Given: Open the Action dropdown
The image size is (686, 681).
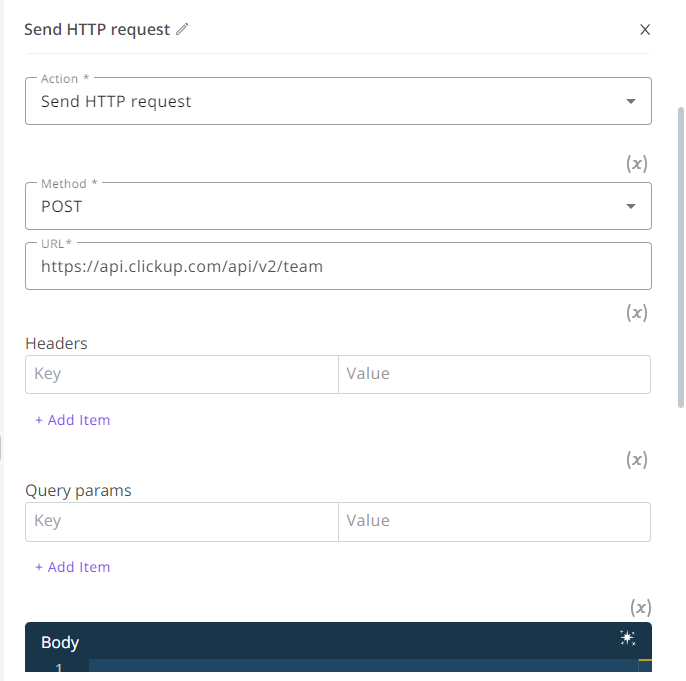Looking at the screenshot, I should pyautogui.click(x=338, y=101).
